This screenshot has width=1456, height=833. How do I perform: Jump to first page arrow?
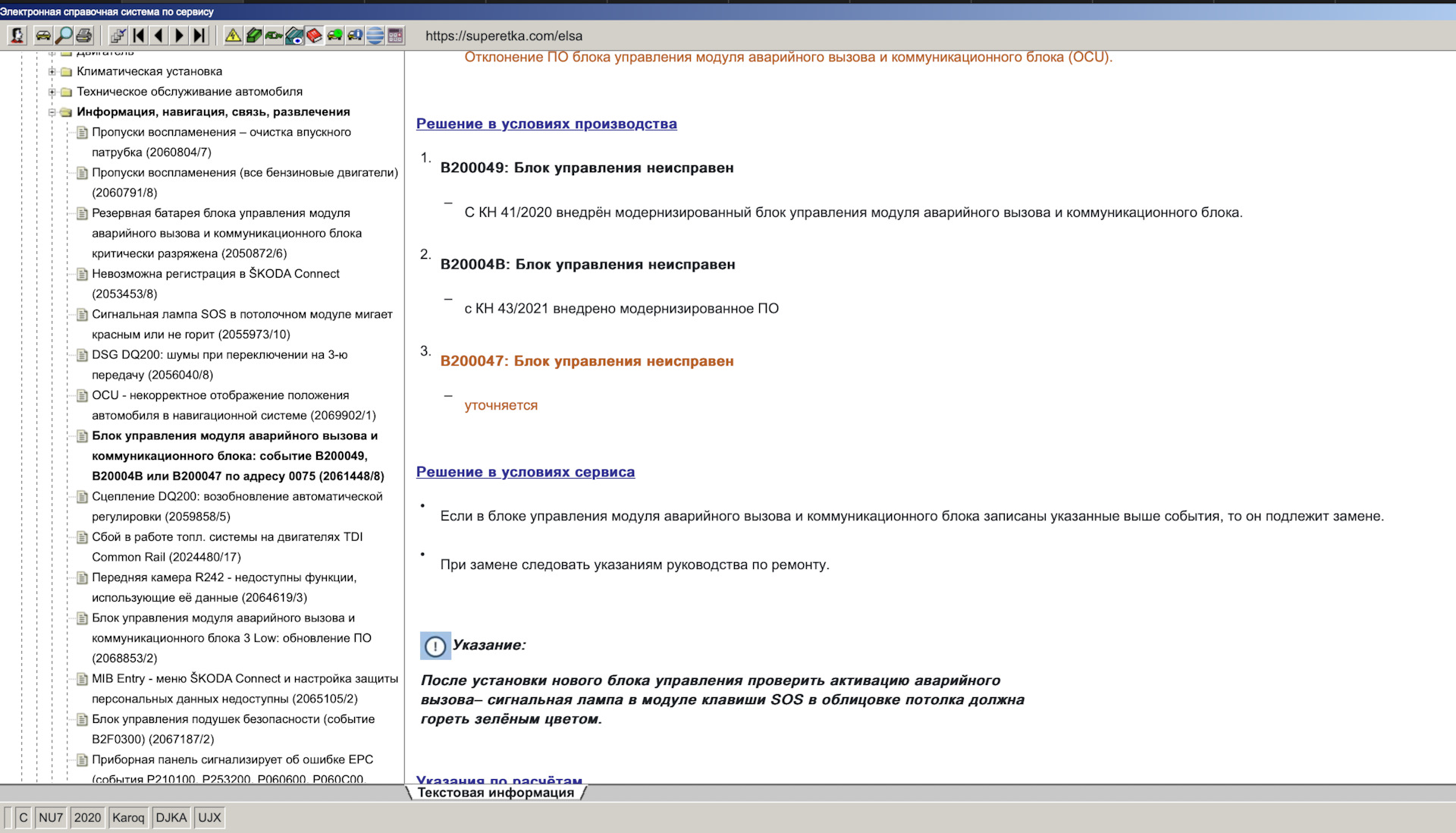[x=139, y=35]
